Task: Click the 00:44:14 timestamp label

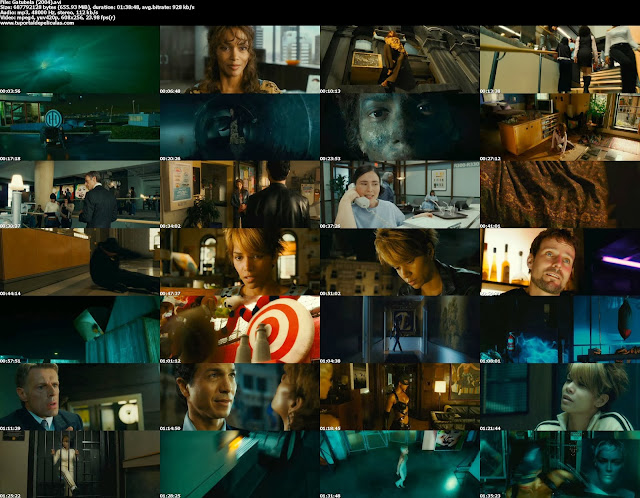Action: (10, 293)
